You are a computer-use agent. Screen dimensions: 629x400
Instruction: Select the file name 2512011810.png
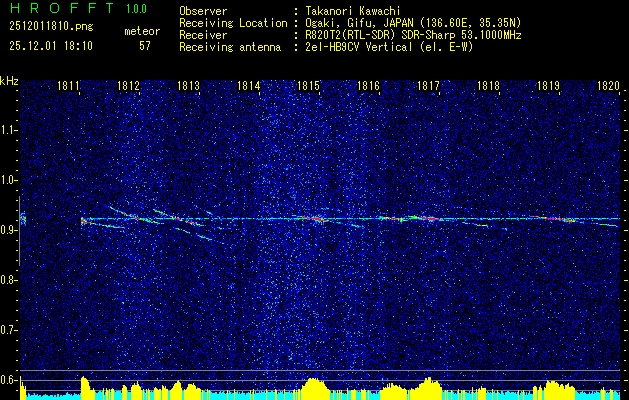(x=51, y=27)
